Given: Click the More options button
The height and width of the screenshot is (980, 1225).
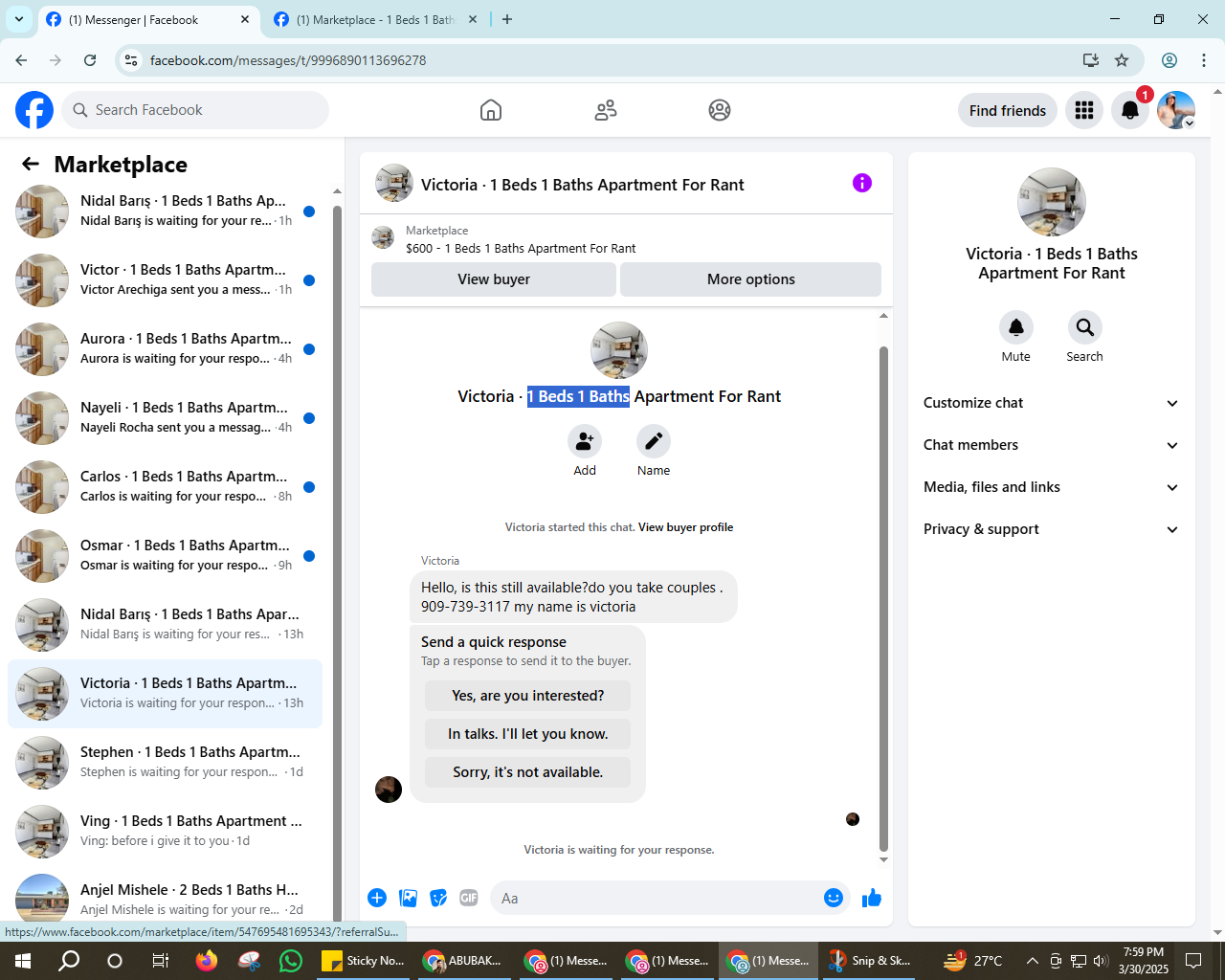Looking at the screenshot, I should (x=751, y=279).
